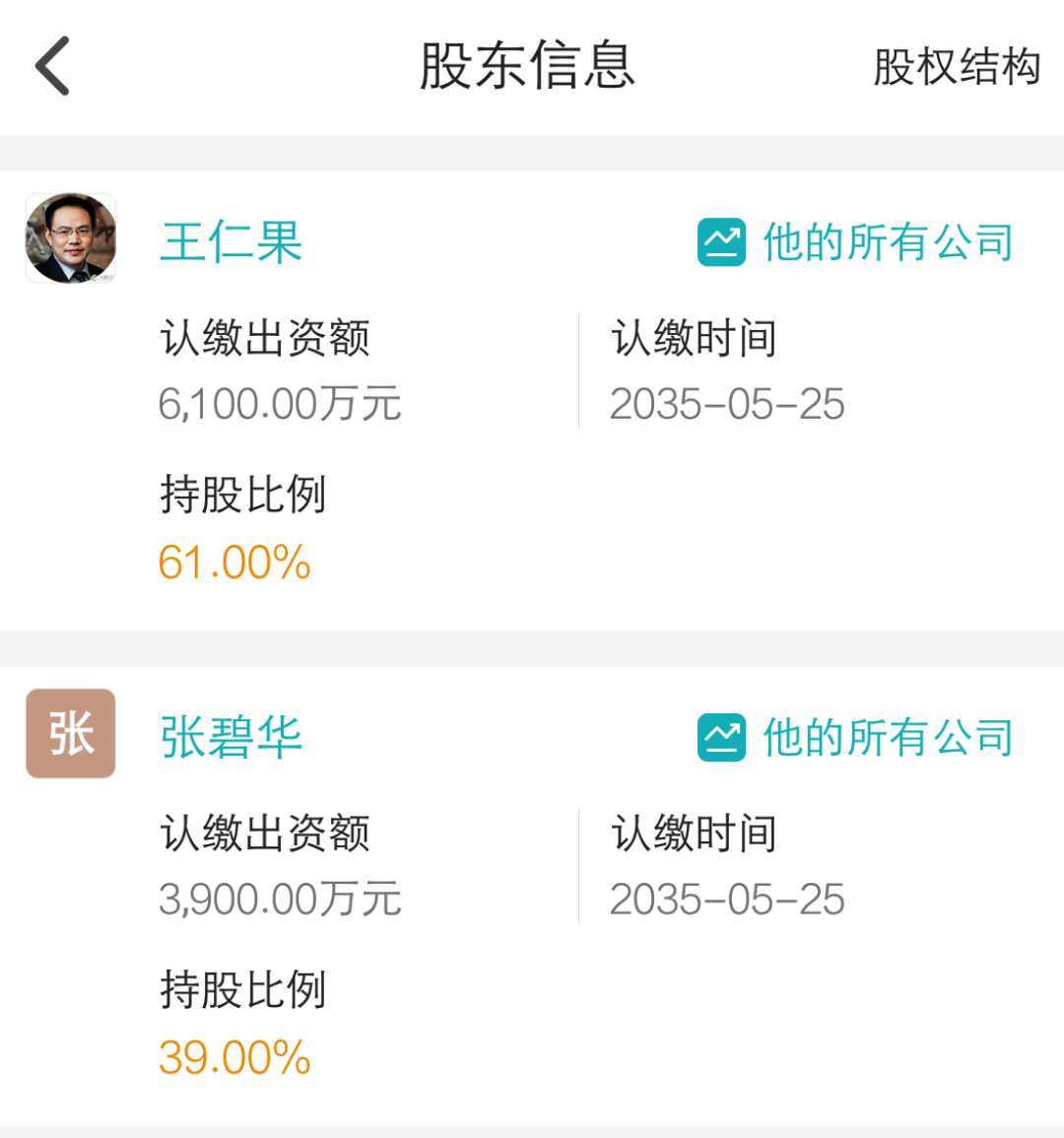Tap 张碧华's 持股比例 label
1064x1138 pixels.
pos(243,989)
